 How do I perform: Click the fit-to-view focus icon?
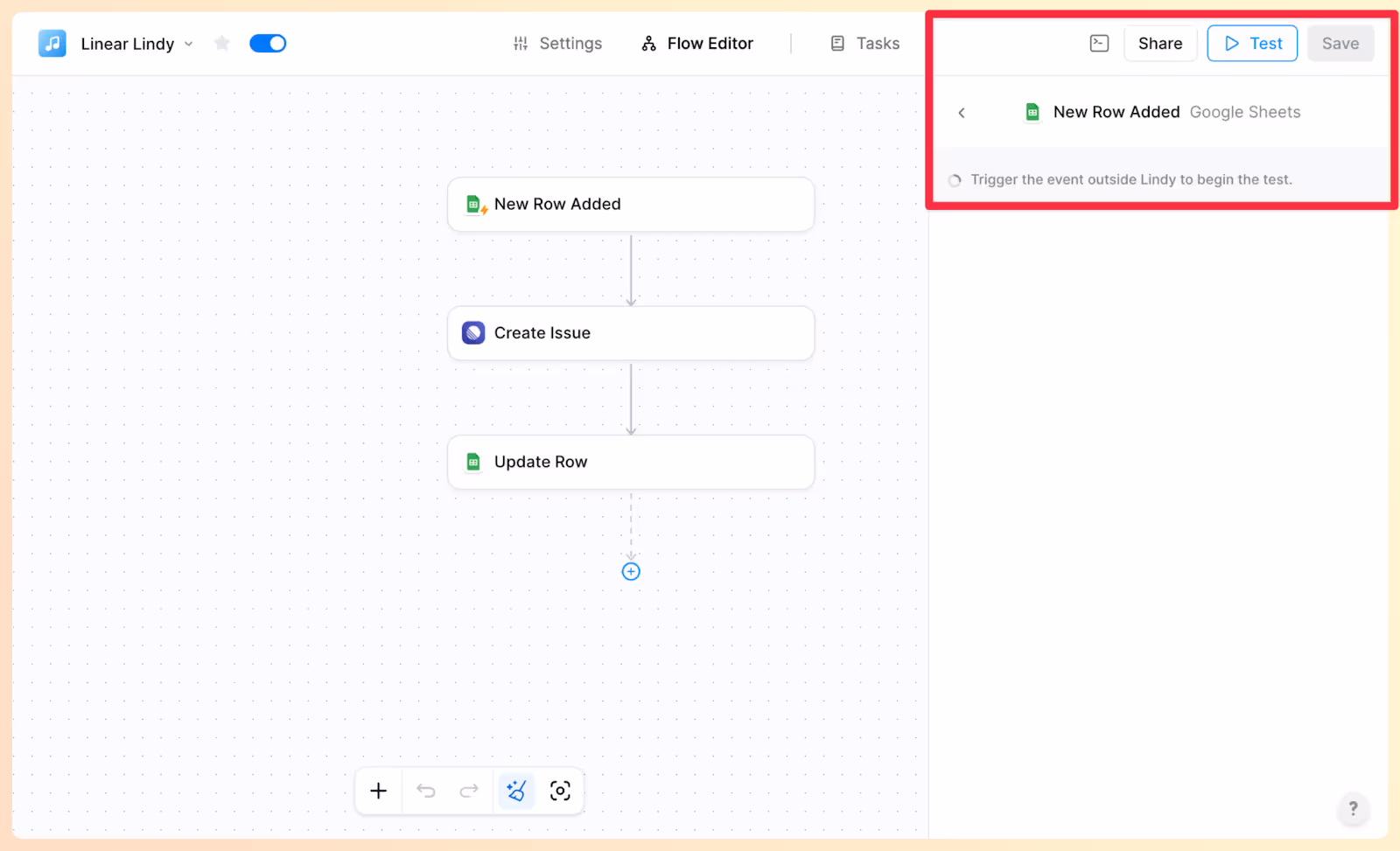(560, 791)
